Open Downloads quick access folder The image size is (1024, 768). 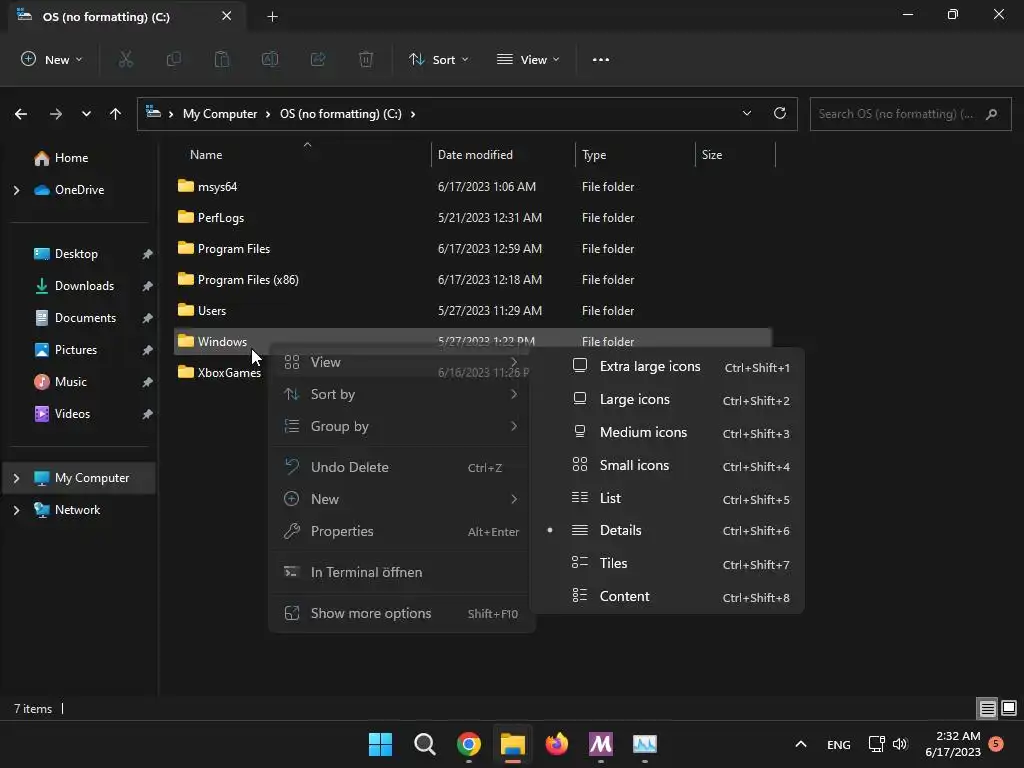click(84, 286)
